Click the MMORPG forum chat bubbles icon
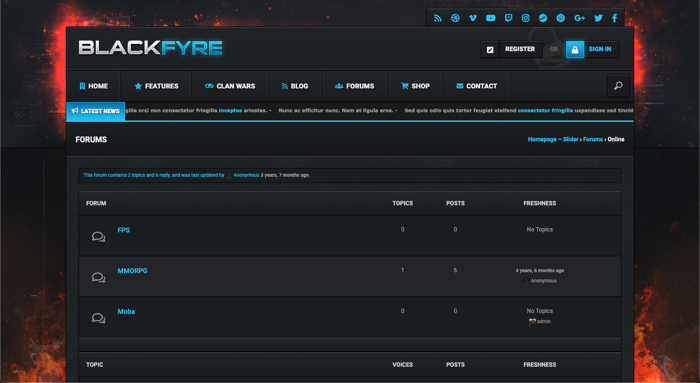 [98, 277]
